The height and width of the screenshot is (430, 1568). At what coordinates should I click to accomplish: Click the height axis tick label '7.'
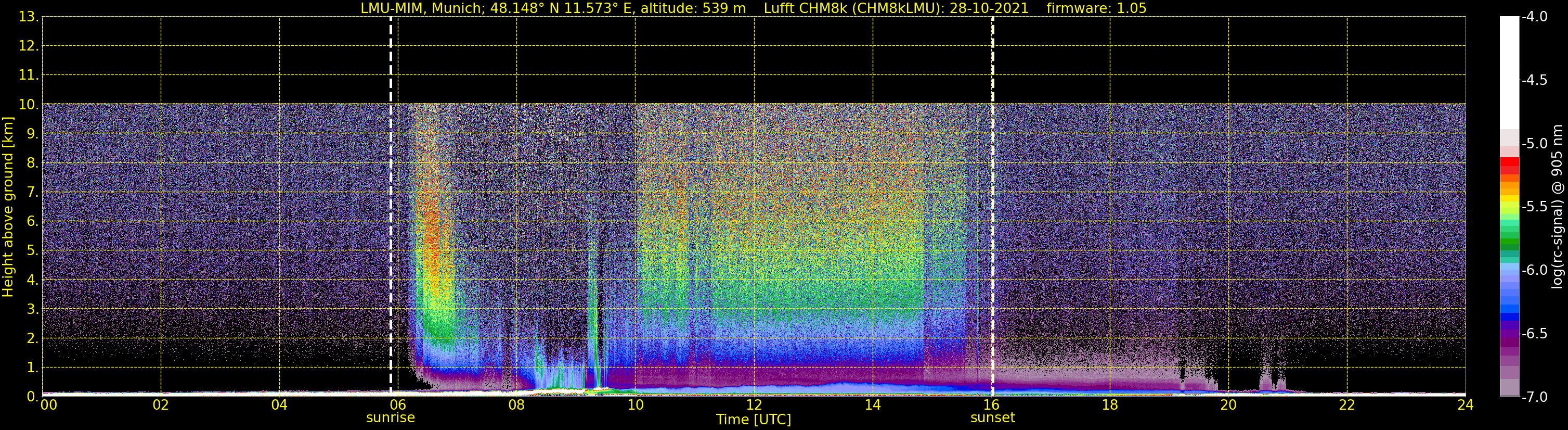(32, 192)
